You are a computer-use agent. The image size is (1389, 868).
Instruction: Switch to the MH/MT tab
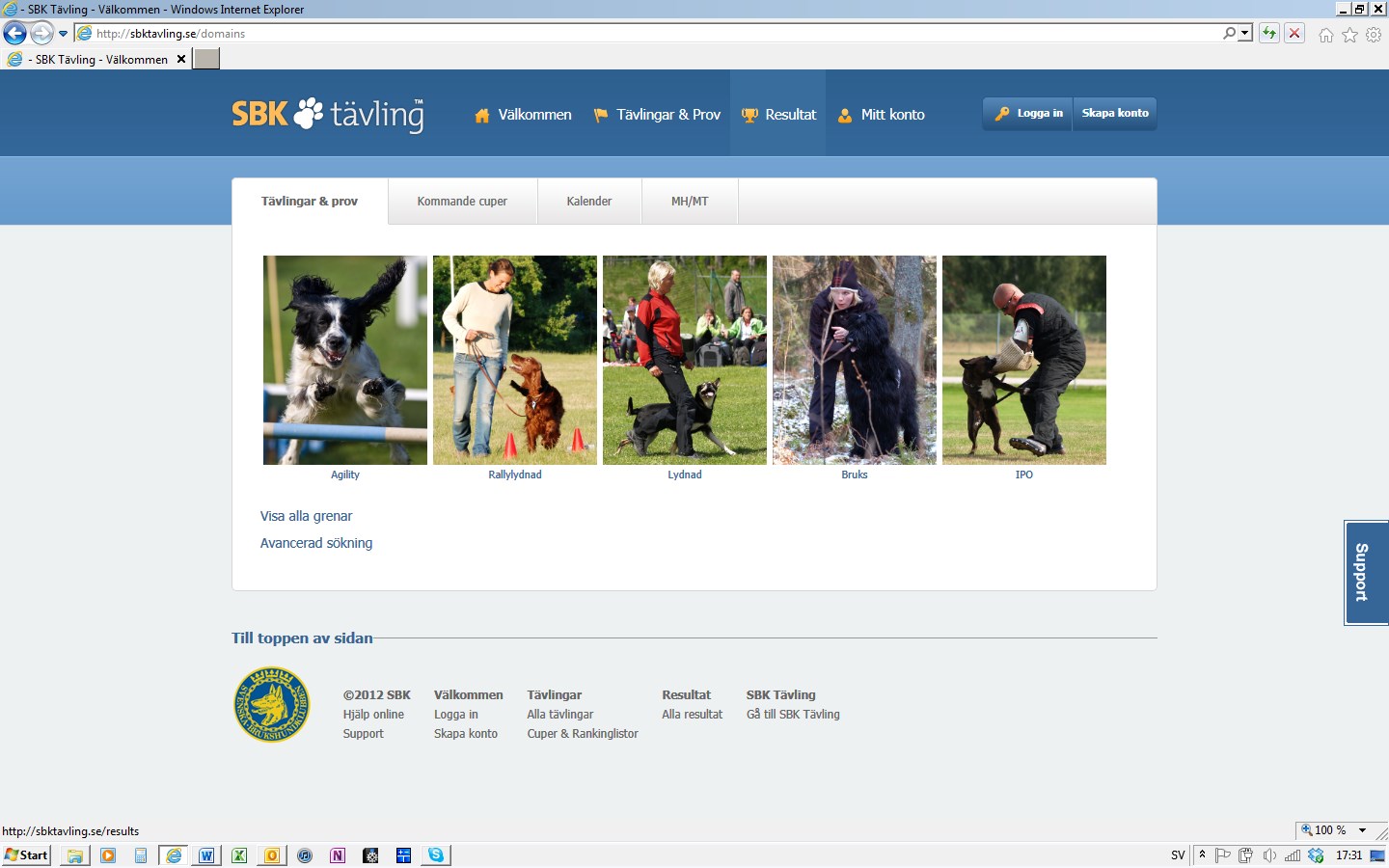point(690,202)
